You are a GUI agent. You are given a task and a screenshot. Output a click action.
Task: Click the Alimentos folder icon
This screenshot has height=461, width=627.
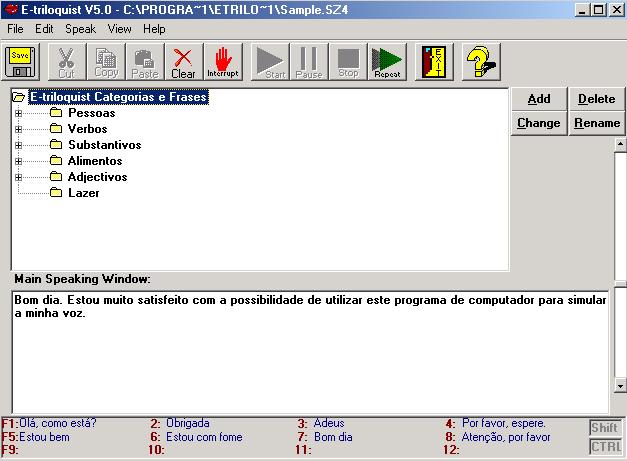[x=56, y=160]
